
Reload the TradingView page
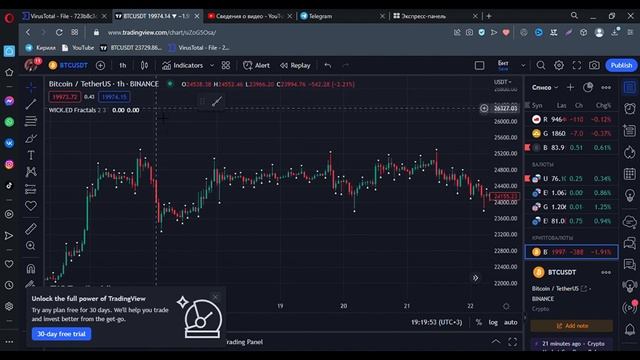click(x=59, y=32)
